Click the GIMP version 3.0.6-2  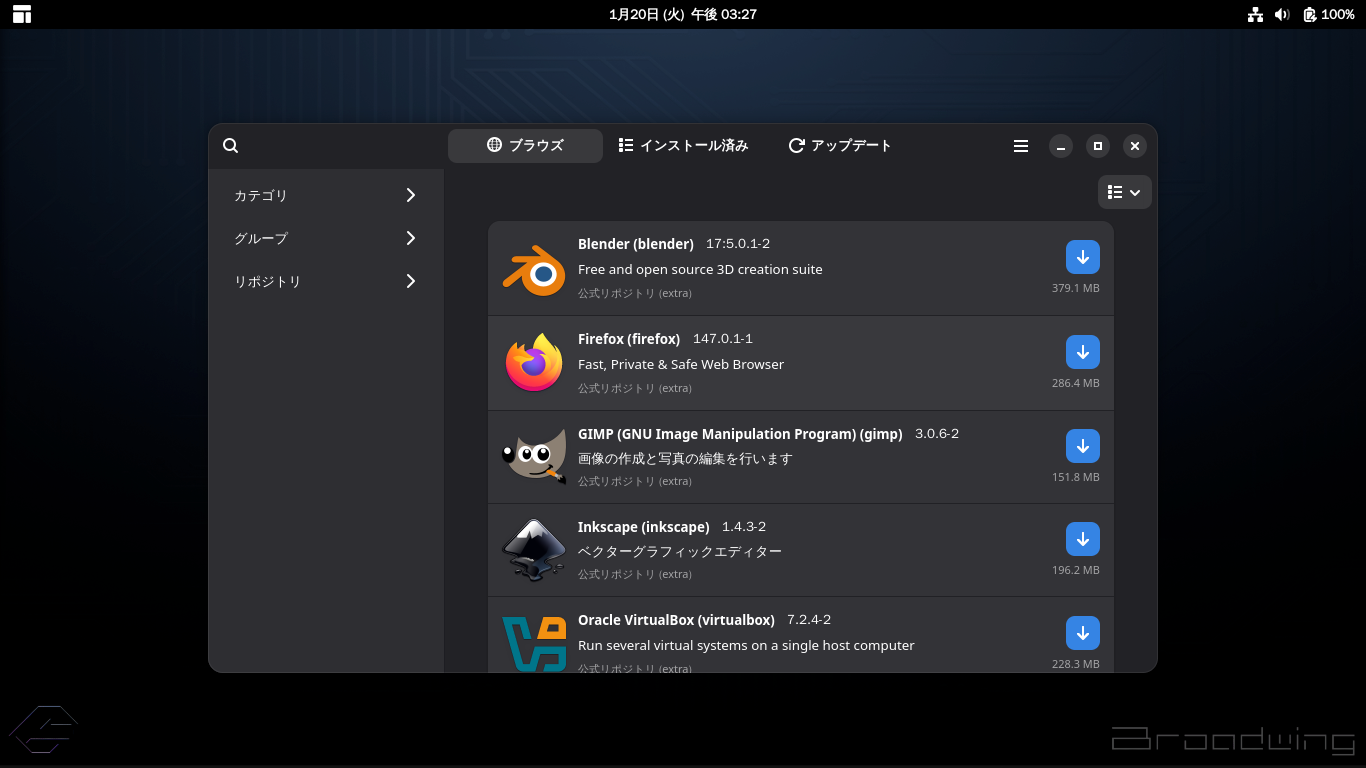tap(937, 434)
